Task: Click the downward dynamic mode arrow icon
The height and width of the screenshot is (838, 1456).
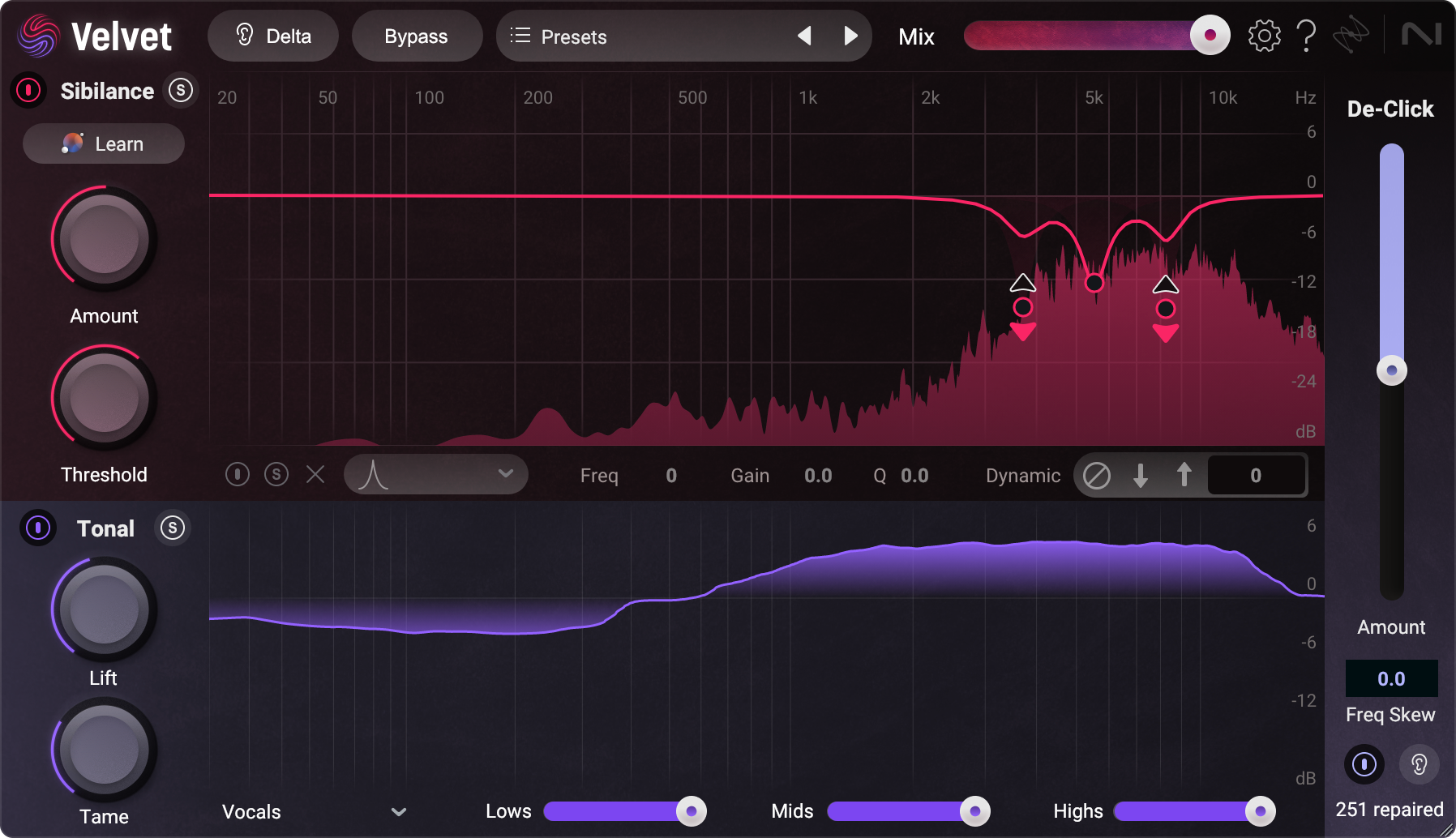Action: (1141, 475)
